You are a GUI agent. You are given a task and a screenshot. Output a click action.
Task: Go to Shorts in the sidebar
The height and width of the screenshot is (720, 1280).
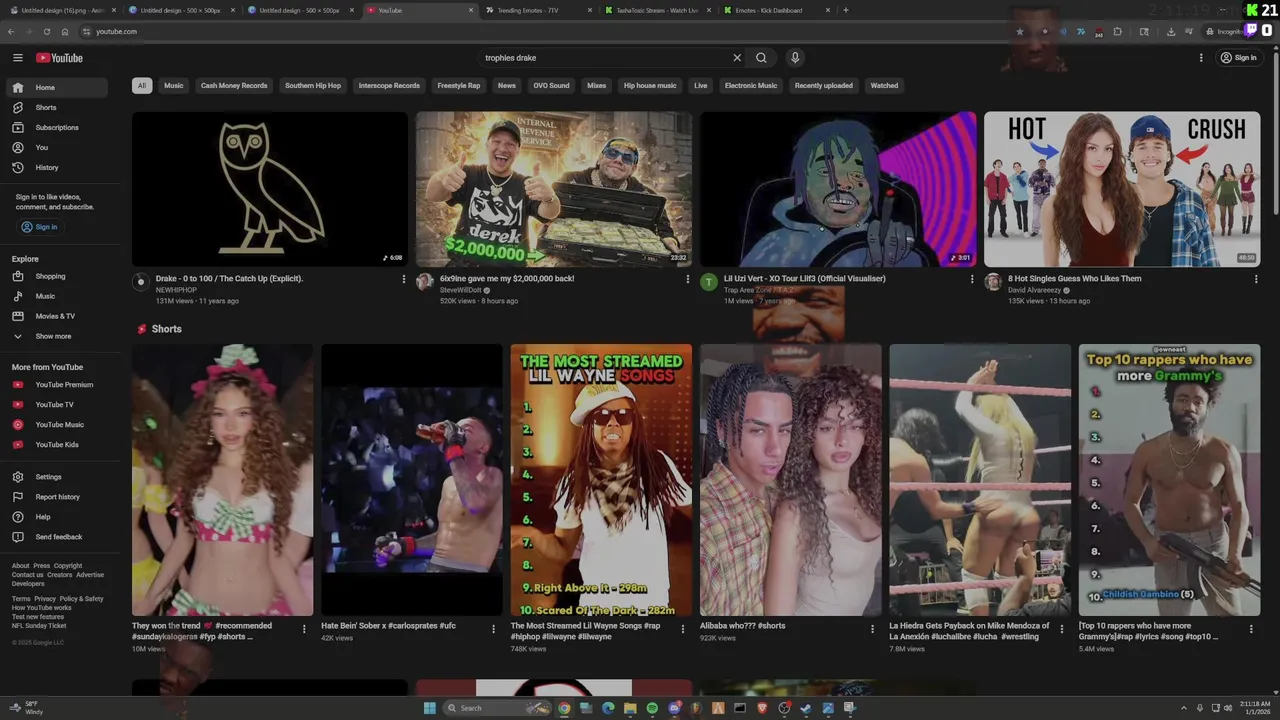[57, 107]
